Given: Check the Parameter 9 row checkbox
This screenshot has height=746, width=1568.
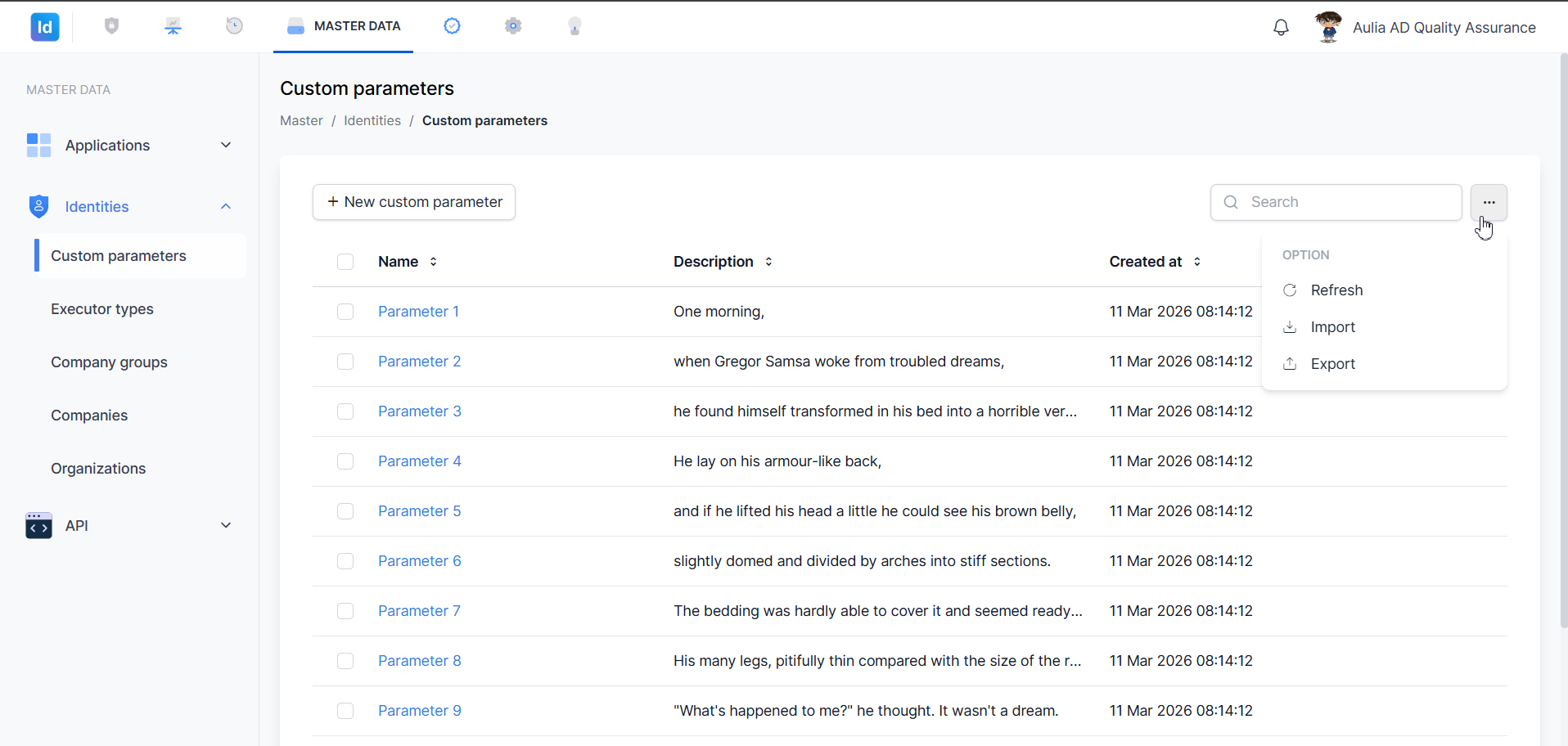Looking at the screenshot, I should [345, 711].
